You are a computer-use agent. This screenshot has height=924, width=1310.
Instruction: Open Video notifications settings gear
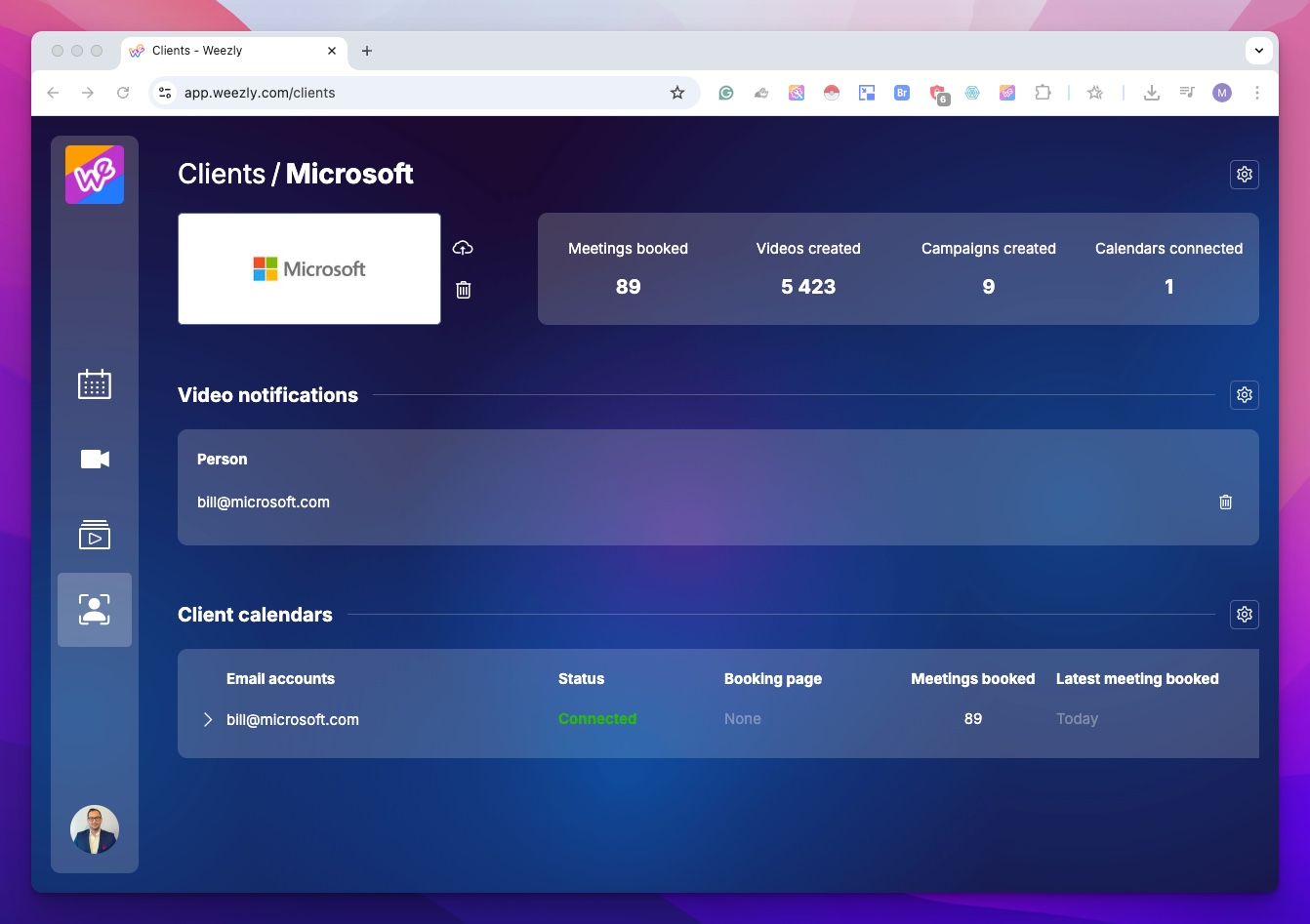[x=1245, y=395]
